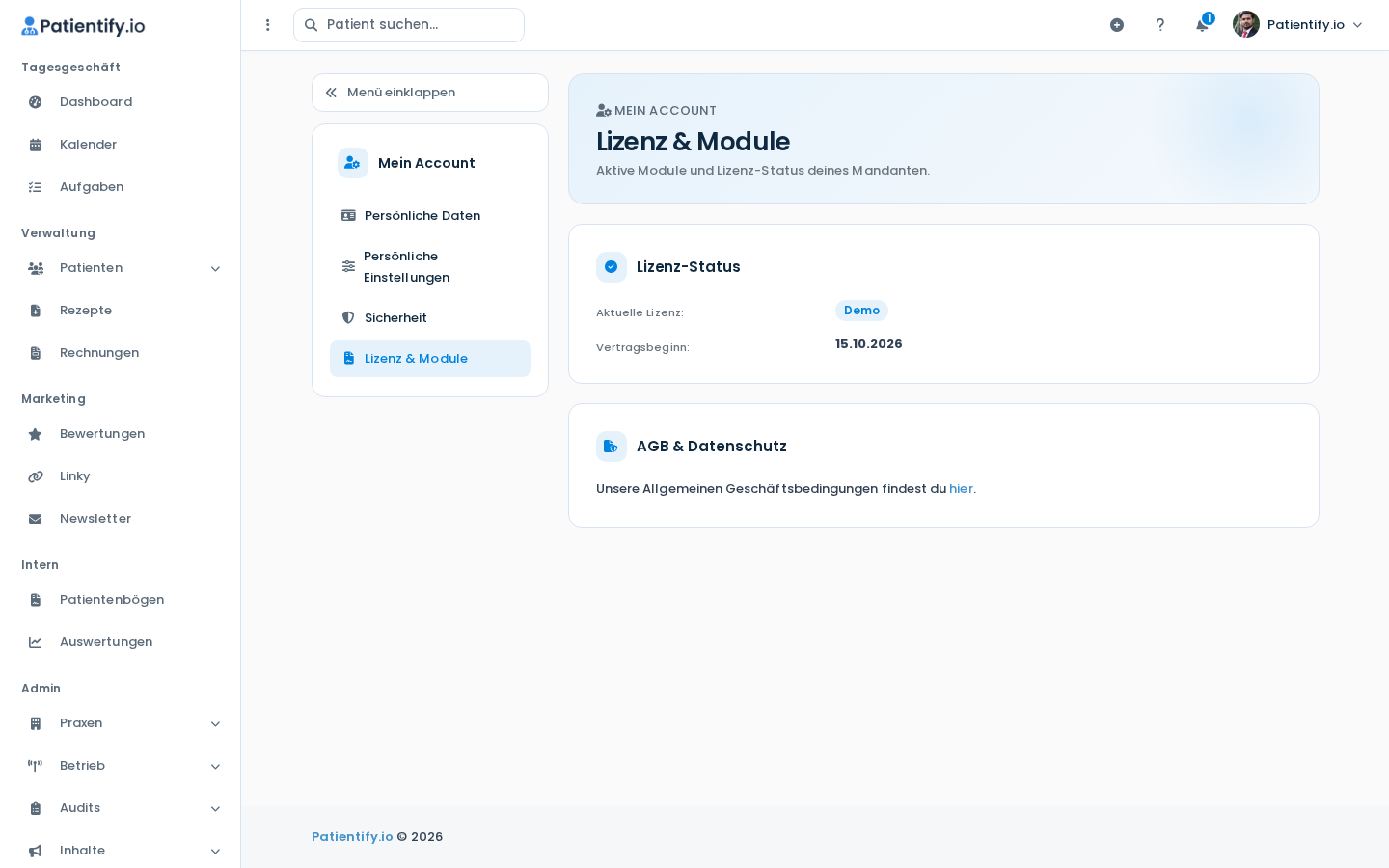Focus the Patient suchen search field
This screenshot has height=868, width=1389.
coord(409,25)
